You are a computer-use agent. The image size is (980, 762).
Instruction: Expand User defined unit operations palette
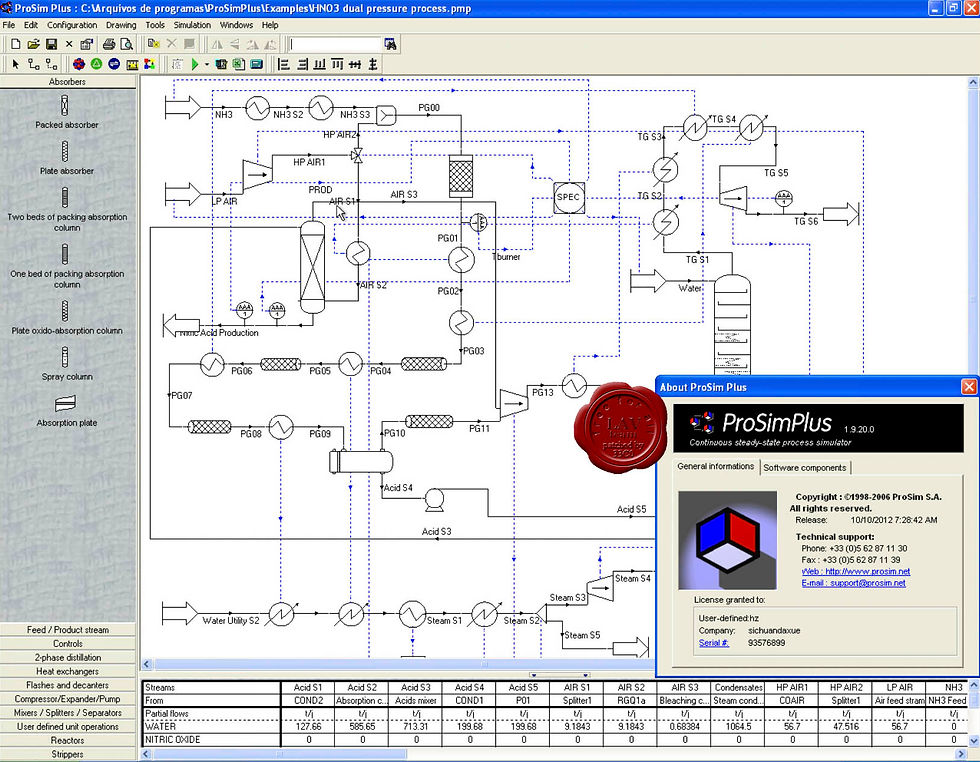(x=68, y=726)
